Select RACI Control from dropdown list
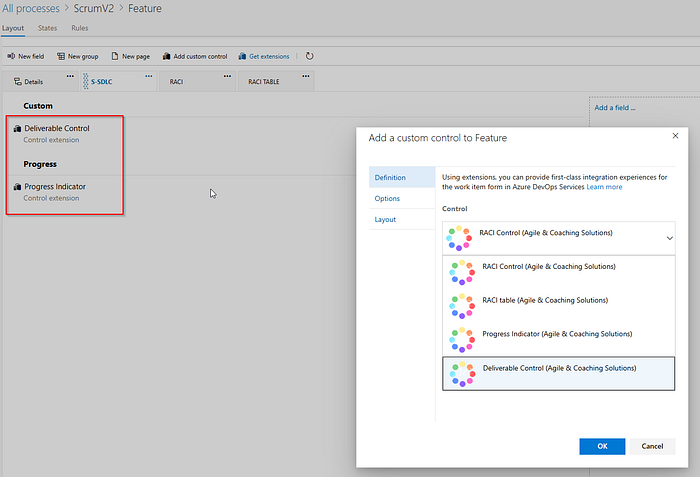The image size is (700, 477). pos(558,272)
